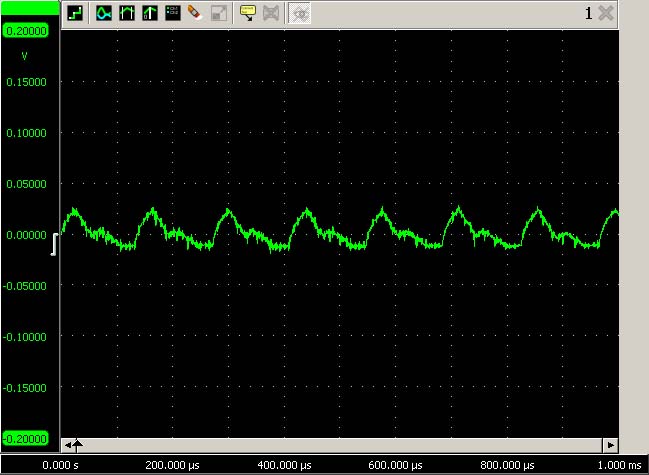Click the 0.000 s time label
This screenshot has width=649, height=475.
click(60, 465)
